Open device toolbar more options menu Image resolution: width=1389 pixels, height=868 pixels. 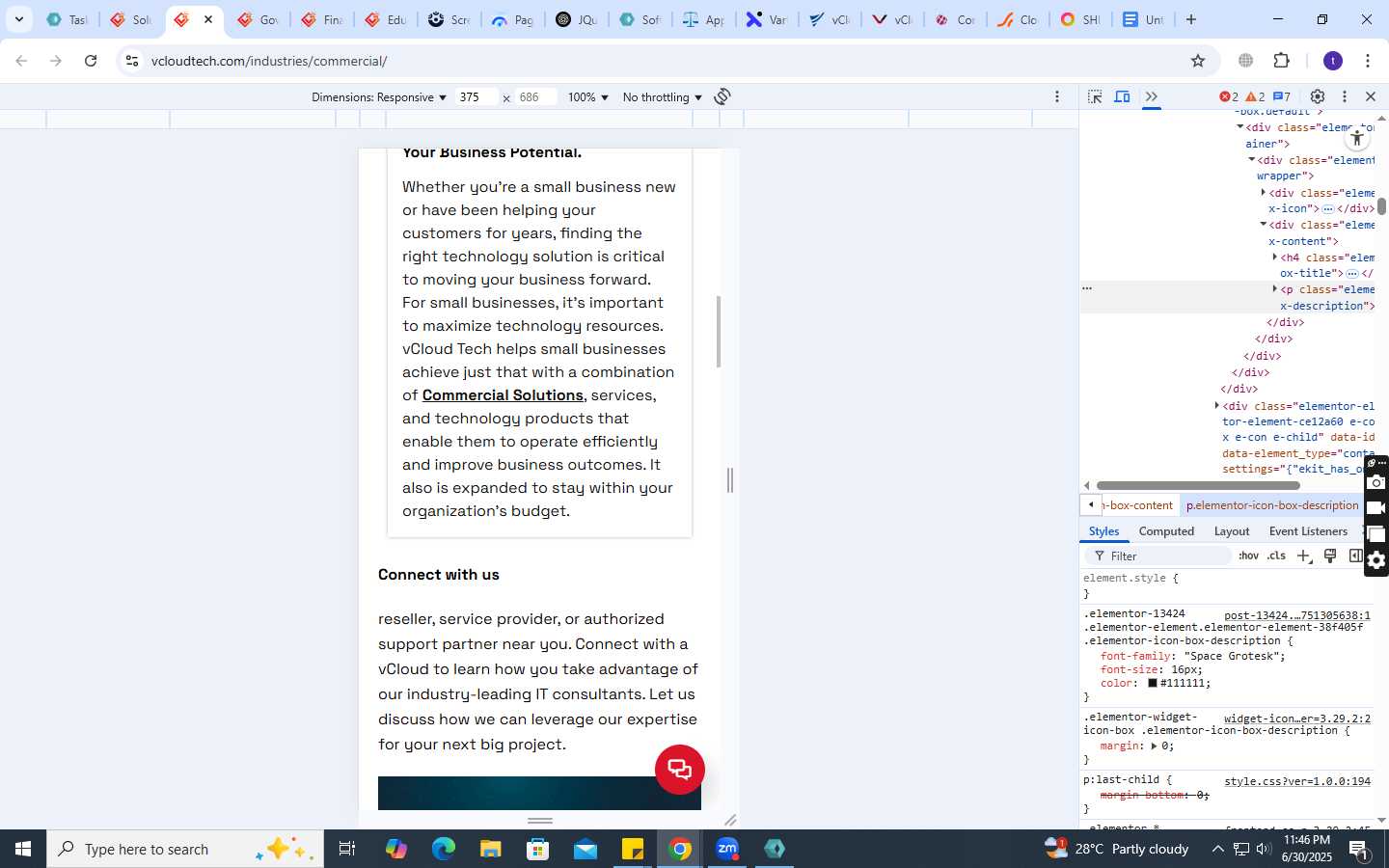1057,96
